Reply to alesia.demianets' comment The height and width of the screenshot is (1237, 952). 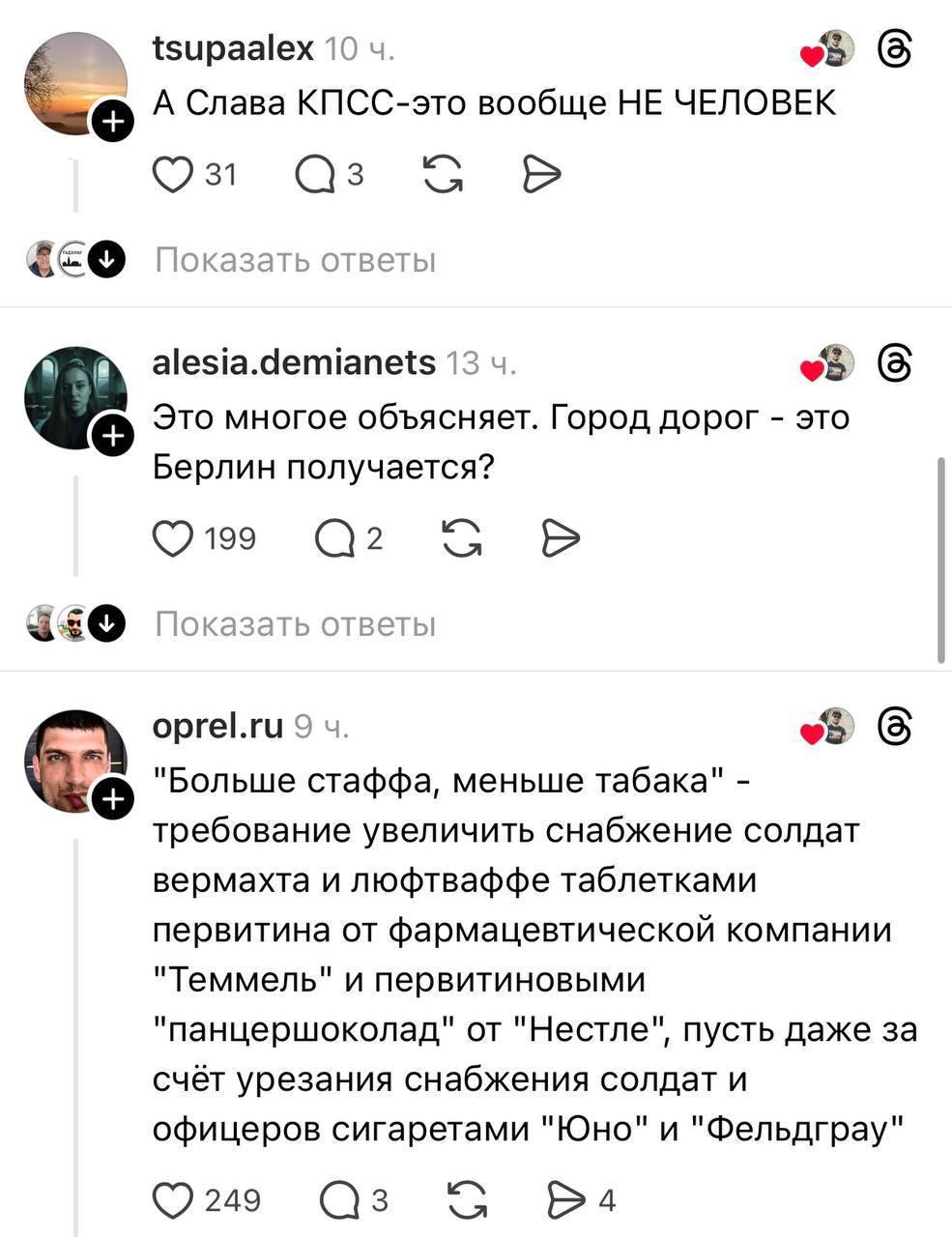[334, 538]
